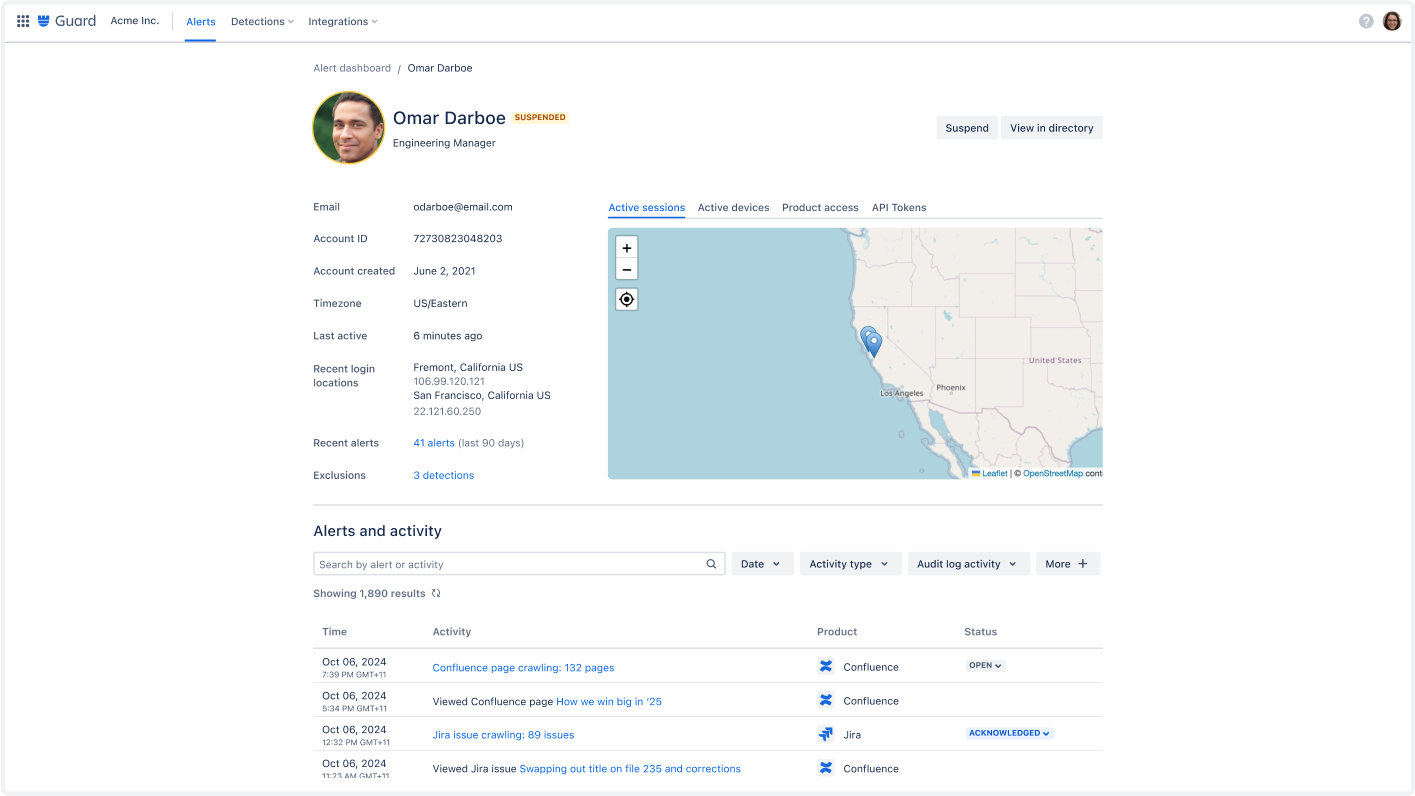The image size is (1415, 796).
Task: Open the Activity type filter
Action: 849,563
